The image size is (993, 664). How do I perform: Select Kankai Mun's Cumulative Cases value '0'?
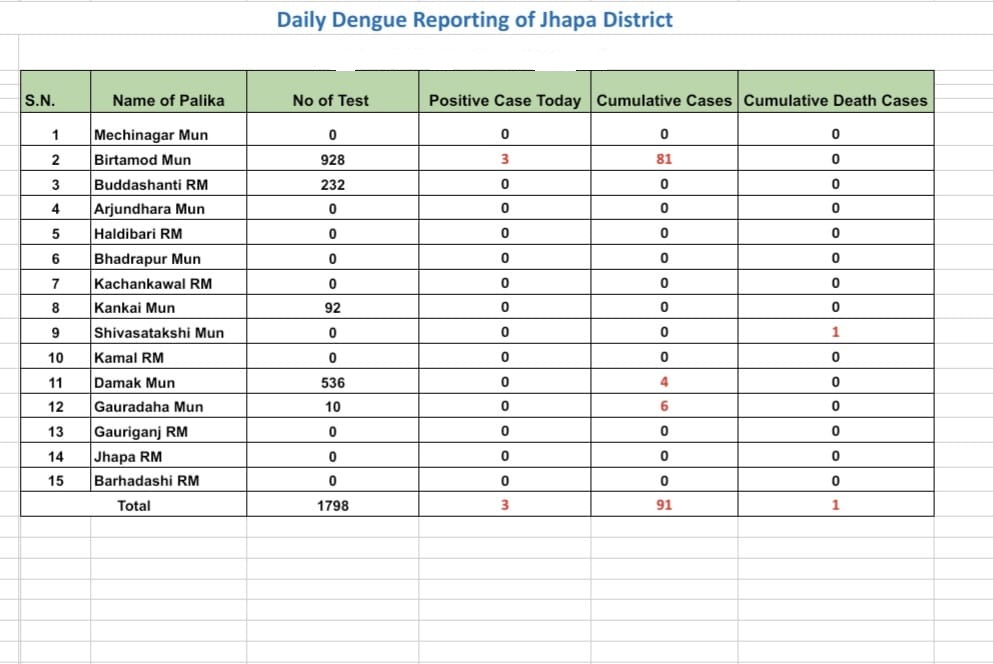[664, 307]
